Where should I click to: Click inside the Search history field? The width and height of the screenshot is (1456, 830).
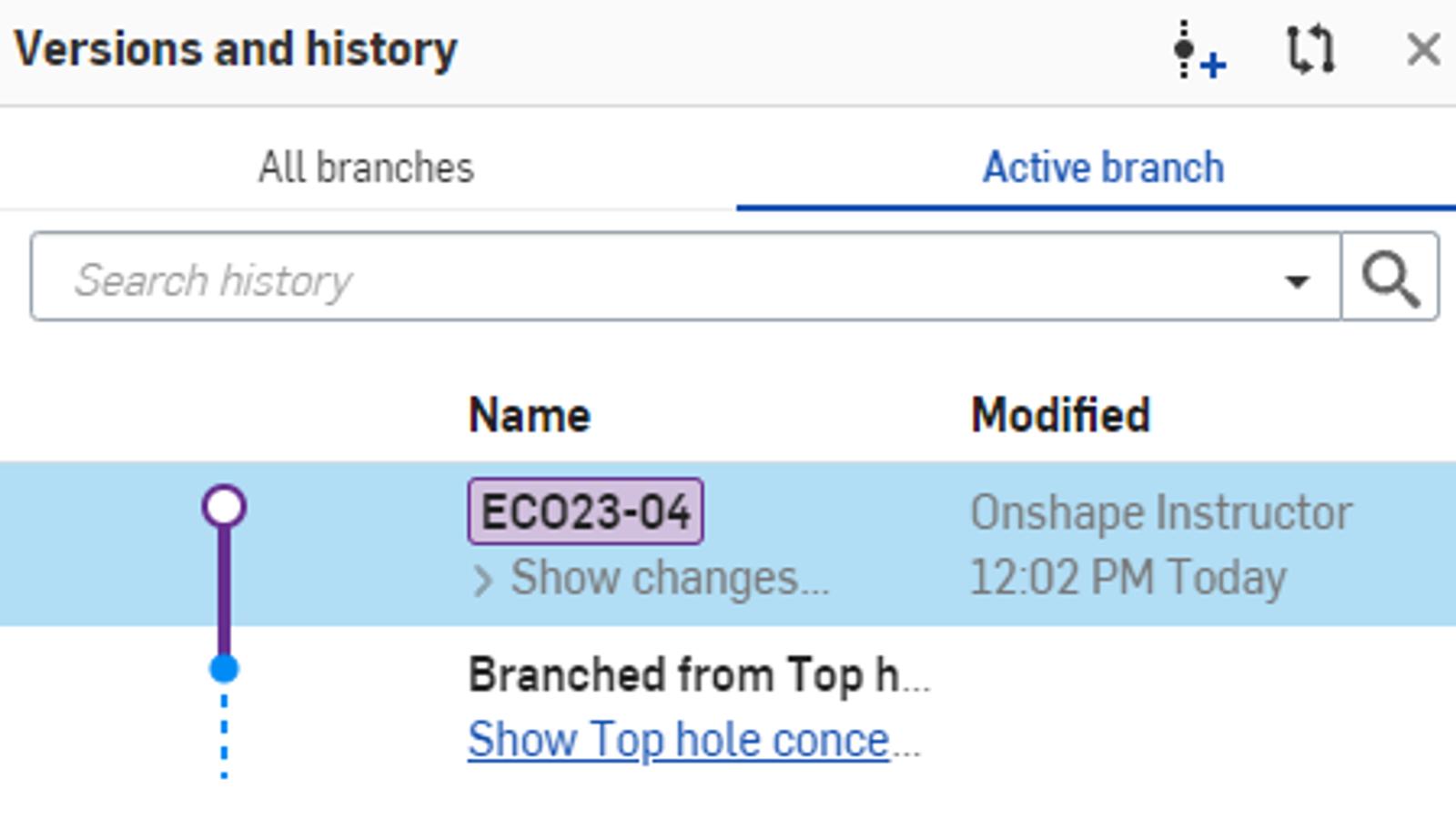point(546,279)
